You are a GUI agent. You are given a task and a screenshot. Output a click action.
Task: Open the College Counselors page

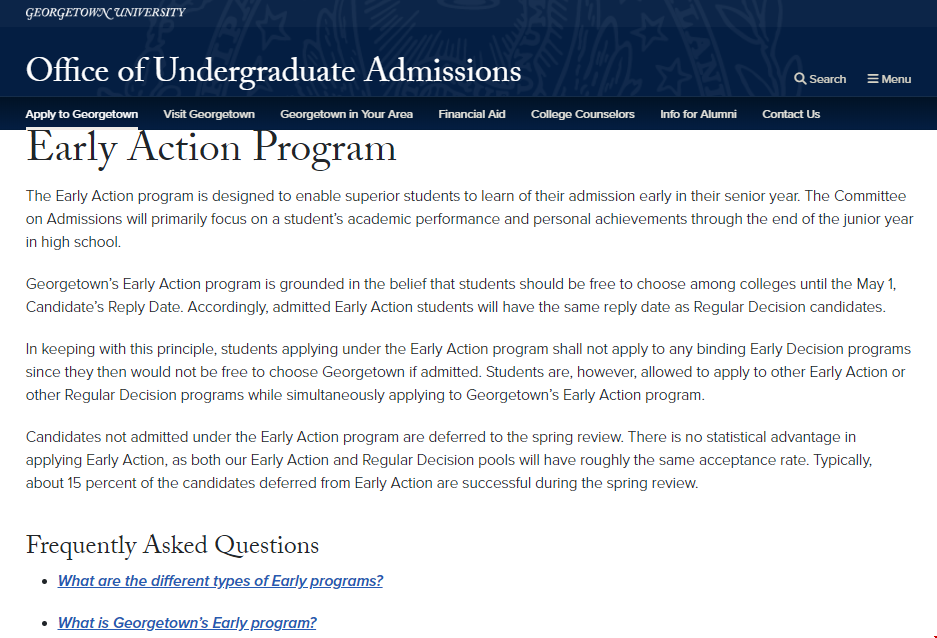583,114
